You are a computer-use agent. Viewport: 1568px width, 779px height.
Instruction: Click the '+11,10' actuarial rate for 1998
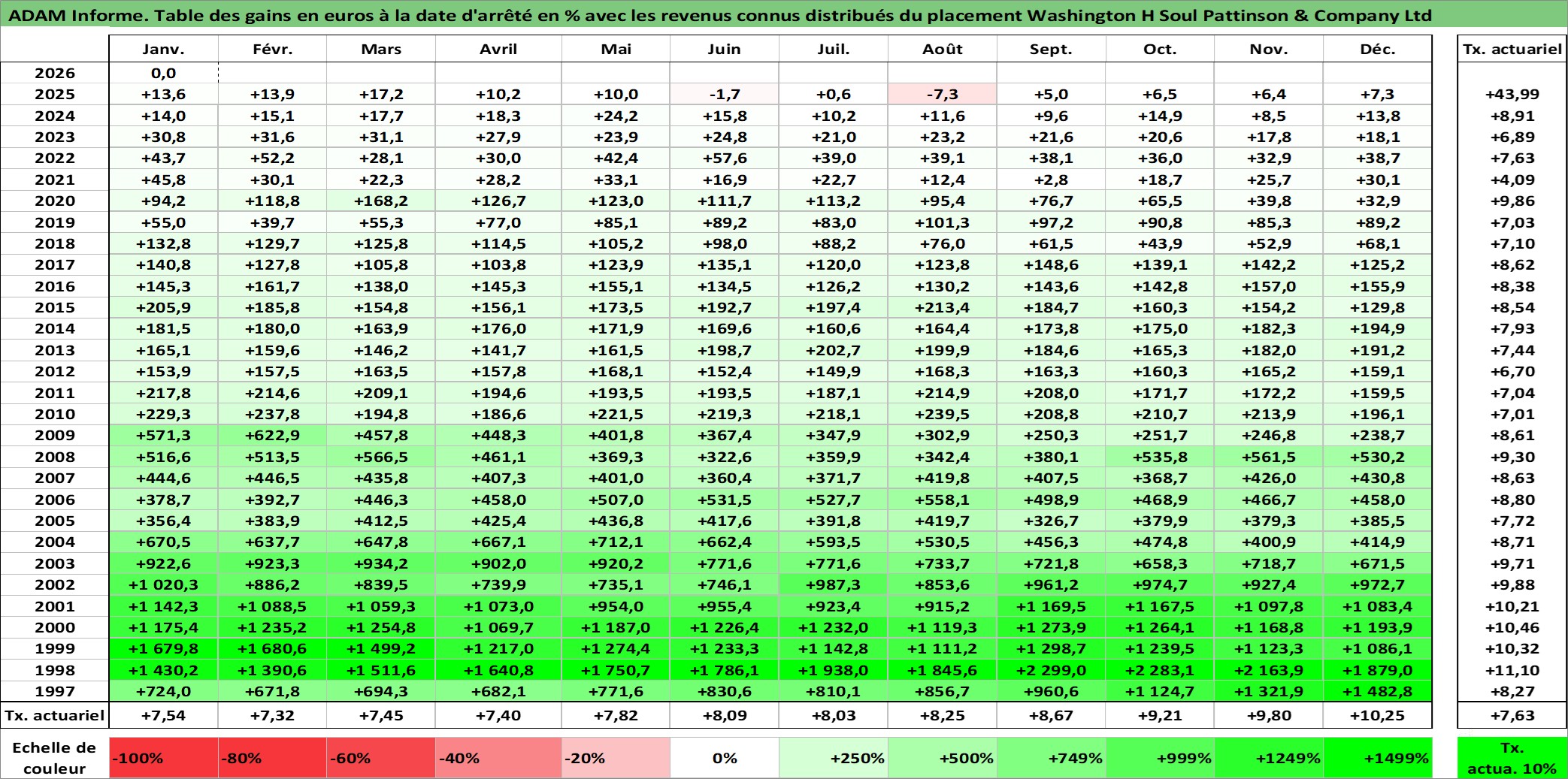(1512, 670)
